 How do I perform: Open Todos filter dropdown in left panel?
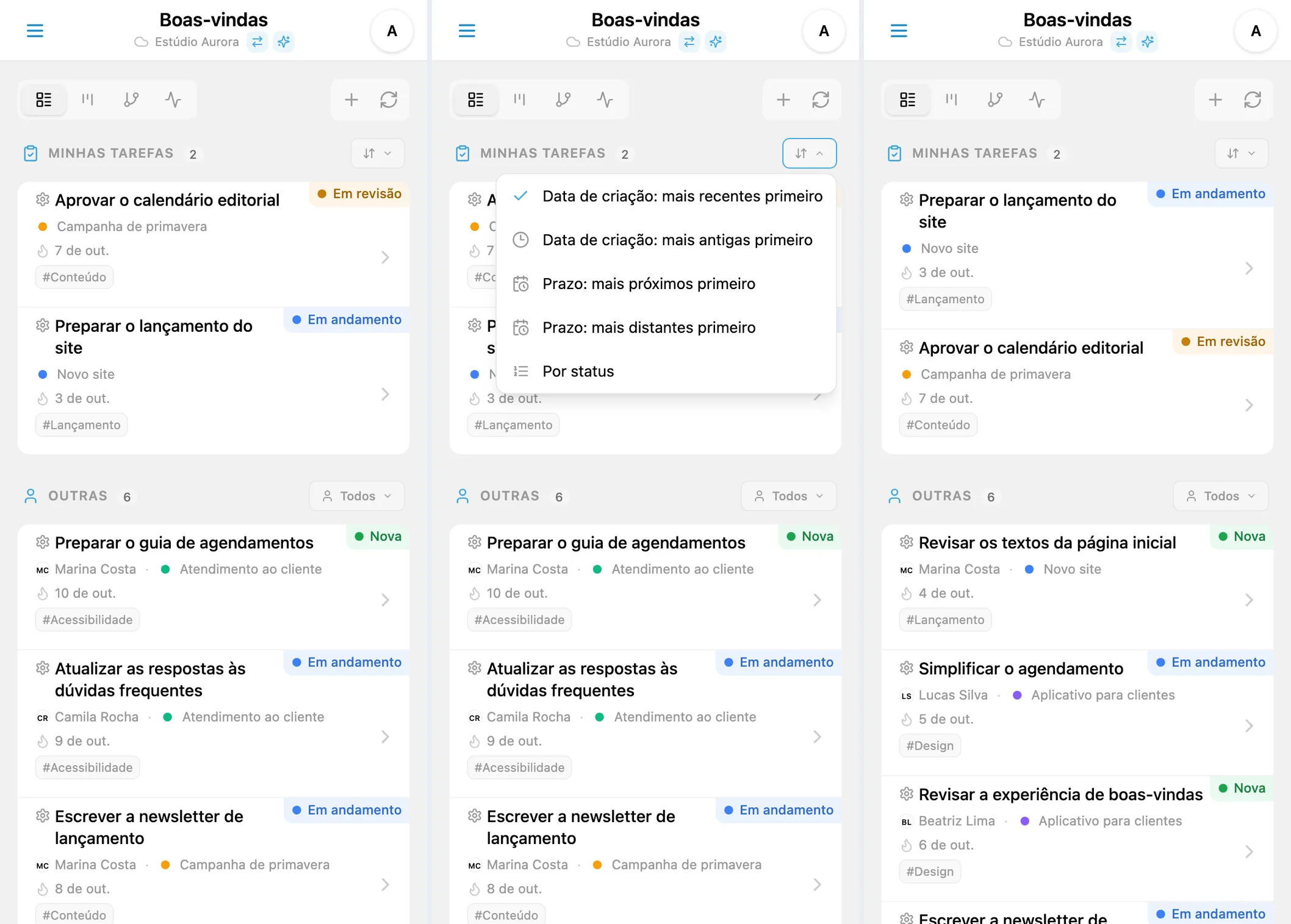coord(357,496)
